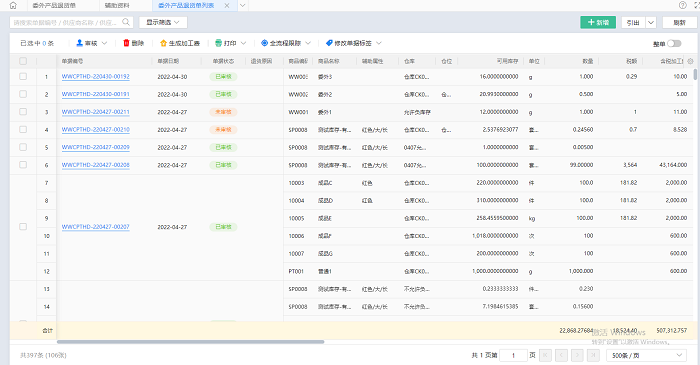Viewport: 700px width, 365px height.
Task: Expand the audit dropdown arrow
Action: point(104,43)
